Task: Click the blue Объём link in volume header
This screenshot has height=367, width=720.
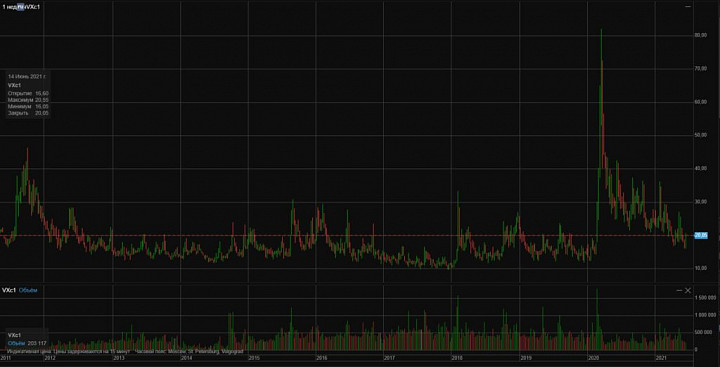Action: 28,290
